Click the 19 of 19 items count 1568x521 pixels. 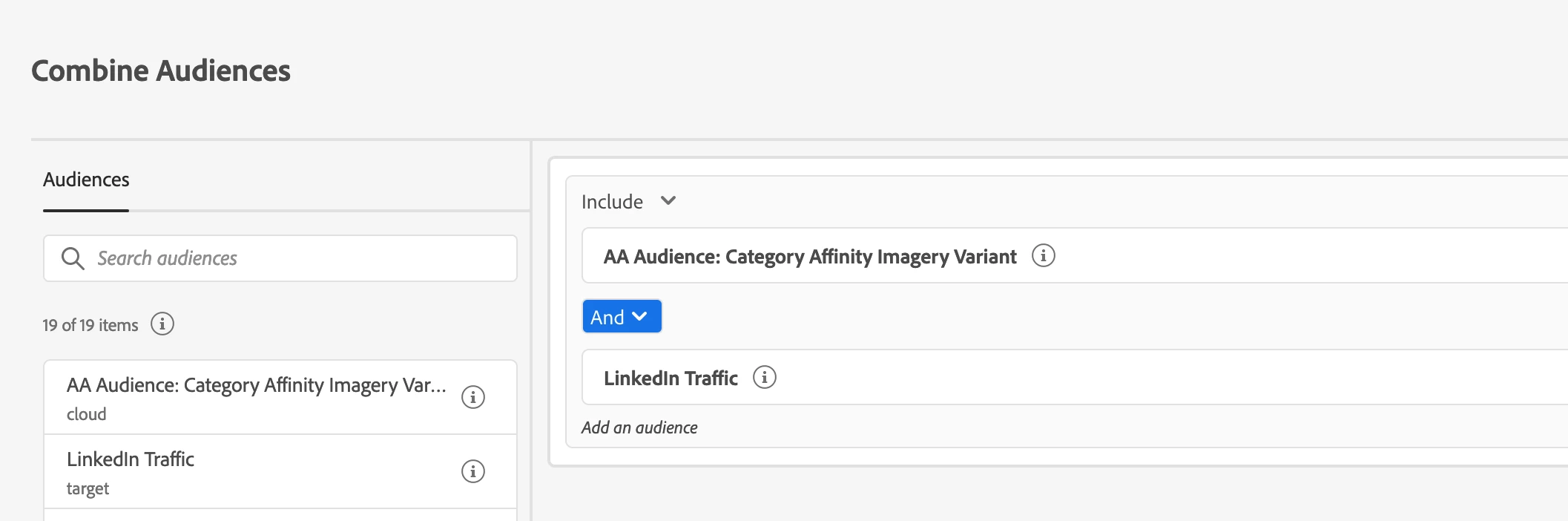(90, 325)
